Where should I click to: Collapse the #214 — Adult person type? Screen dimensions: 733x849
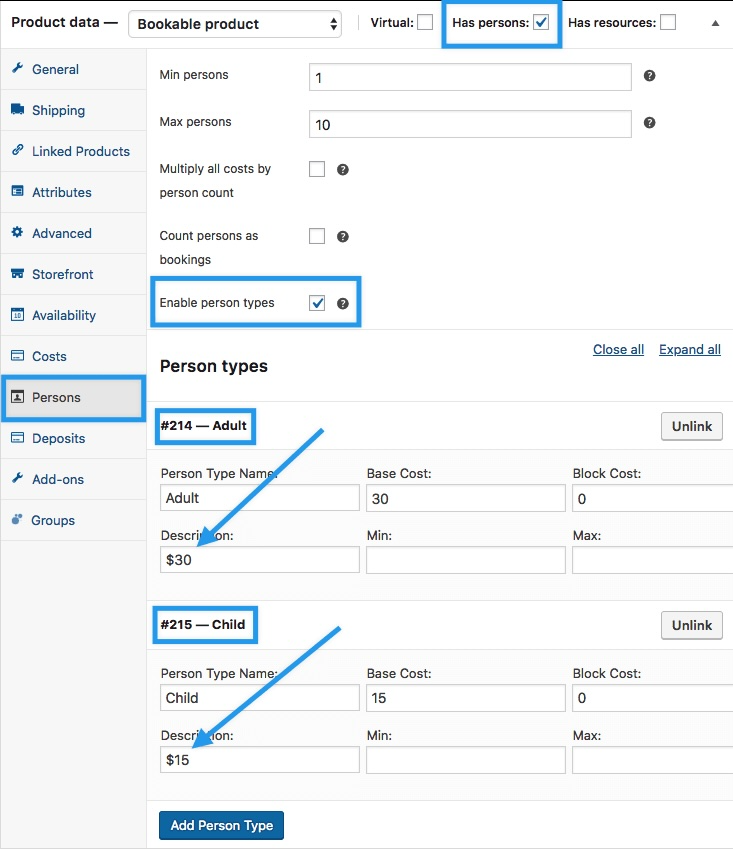coord(204,426)
